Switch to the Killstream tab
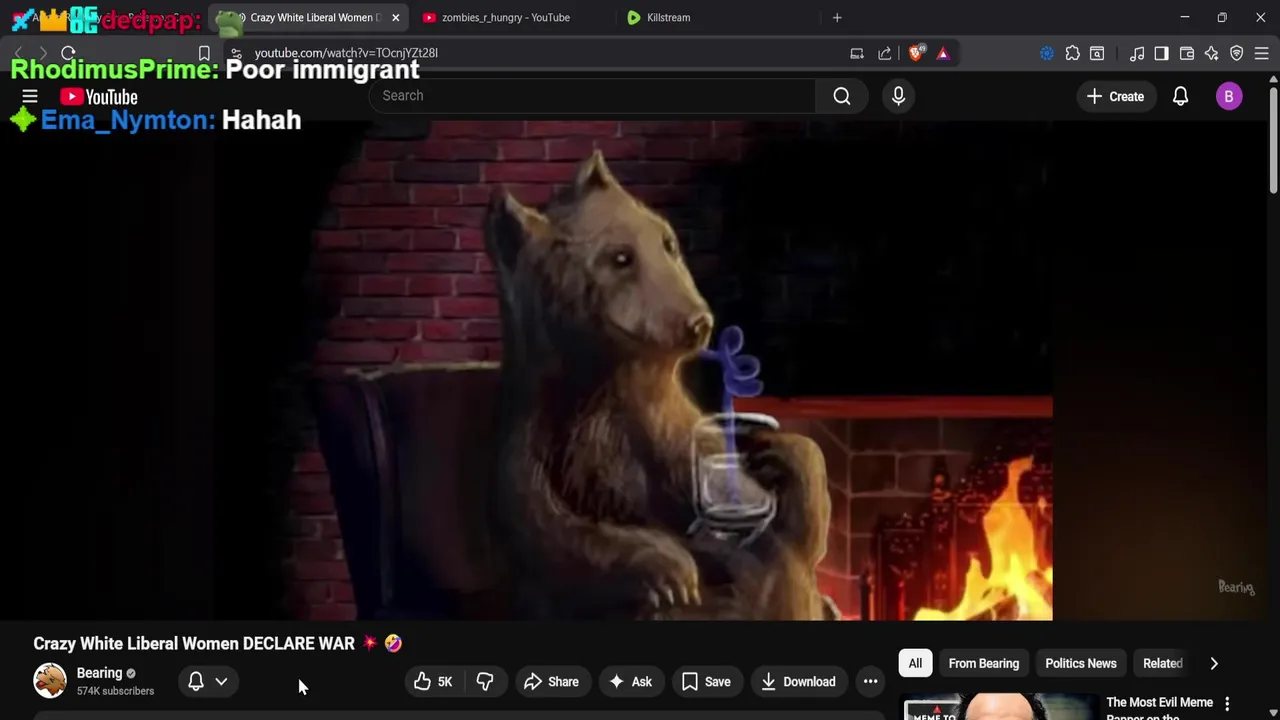 [668, 17]
